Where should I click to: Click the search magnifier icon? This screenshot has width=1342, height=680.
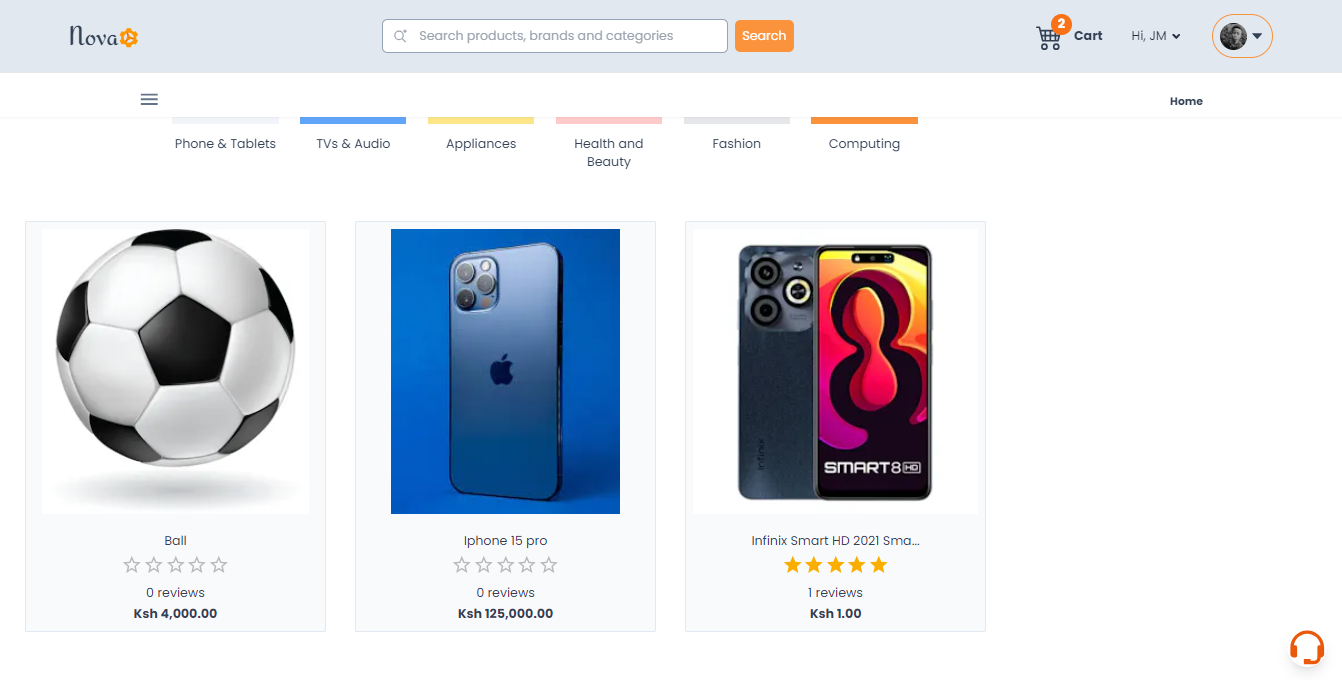click(x=400, y=36)
